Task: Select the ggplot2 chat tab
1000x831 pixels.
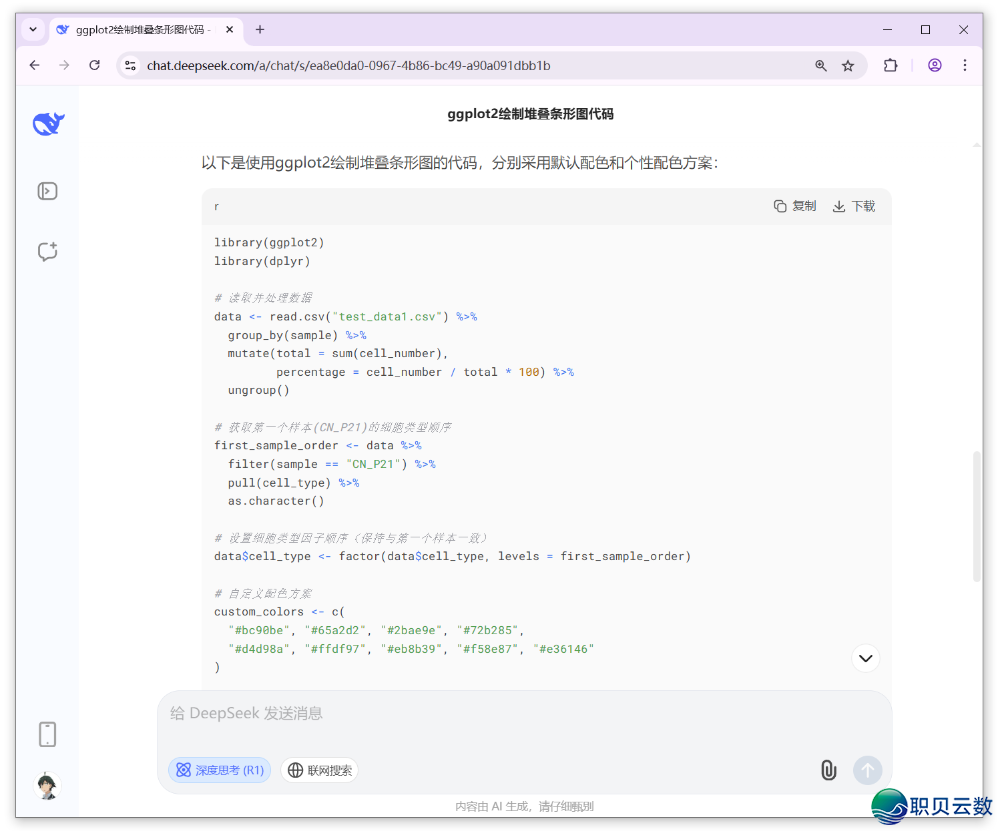Action: [145, 30]
